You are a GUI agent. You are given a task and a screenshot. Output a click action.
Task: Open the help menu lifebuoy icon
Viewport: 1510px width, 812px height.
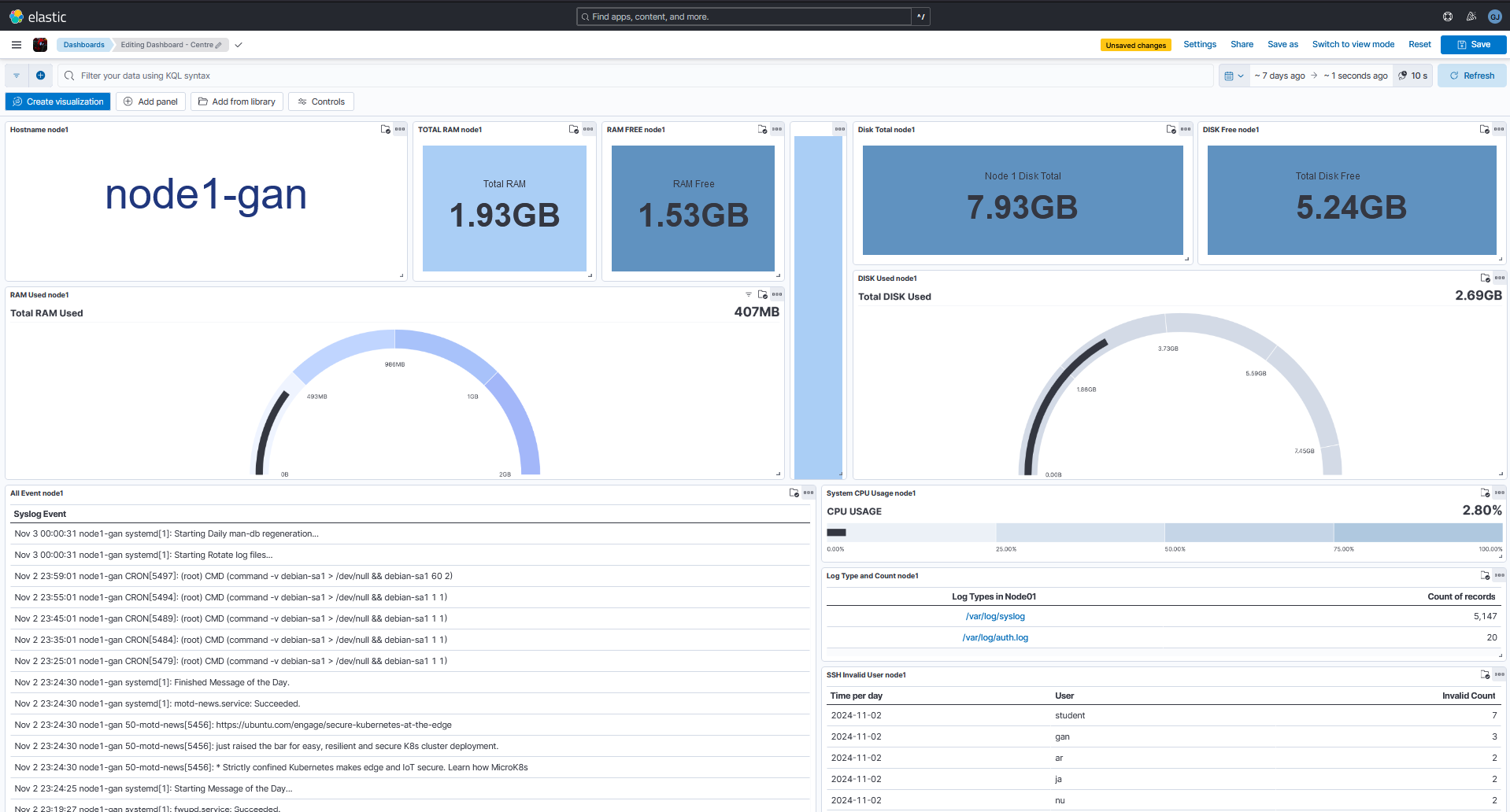tap(1447, 17)
